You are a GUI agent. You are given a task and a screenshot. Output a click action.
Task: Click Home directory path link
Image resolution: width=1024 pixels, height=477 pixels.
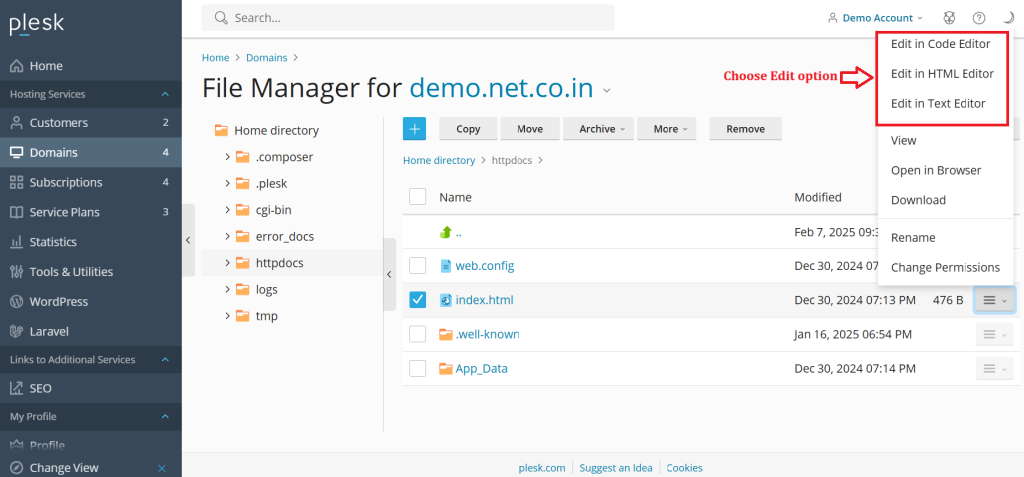(x=439, y=160)
